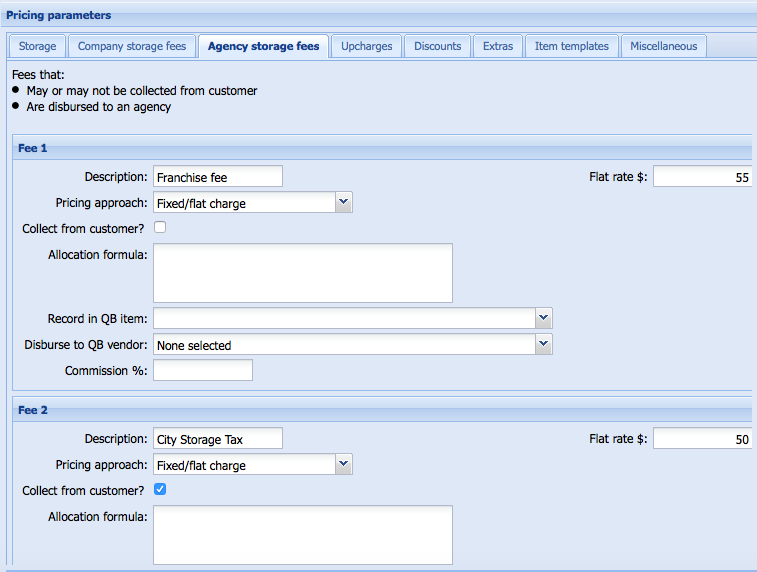757x572 pixels.
Task: Switch to the Storage tab
Action: (37, 46)
